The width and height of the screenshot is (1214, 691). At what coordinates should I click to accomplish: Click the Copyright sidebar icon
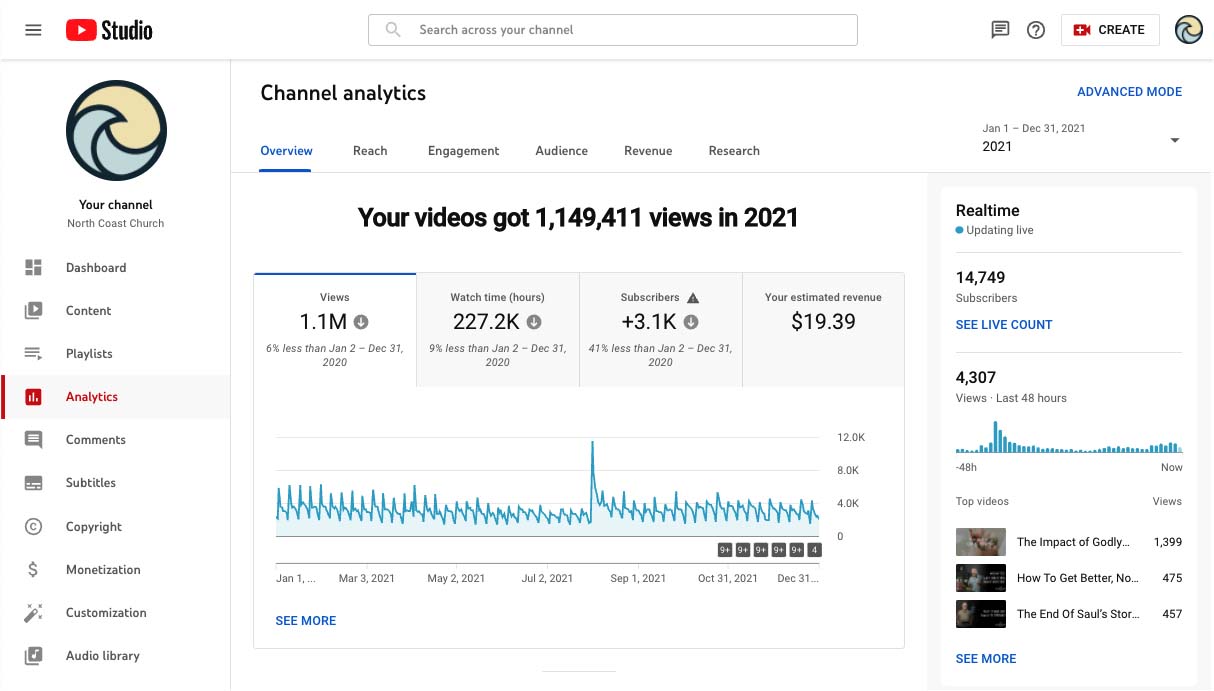[33, 526]
